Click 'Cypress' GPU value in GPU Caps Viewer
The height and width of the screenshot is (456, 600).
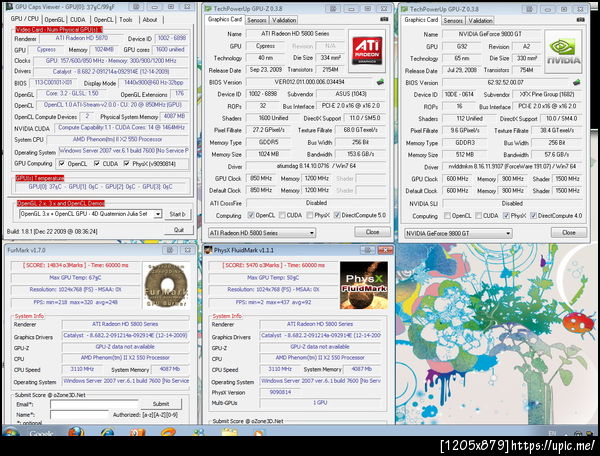[x=46, y=49]
